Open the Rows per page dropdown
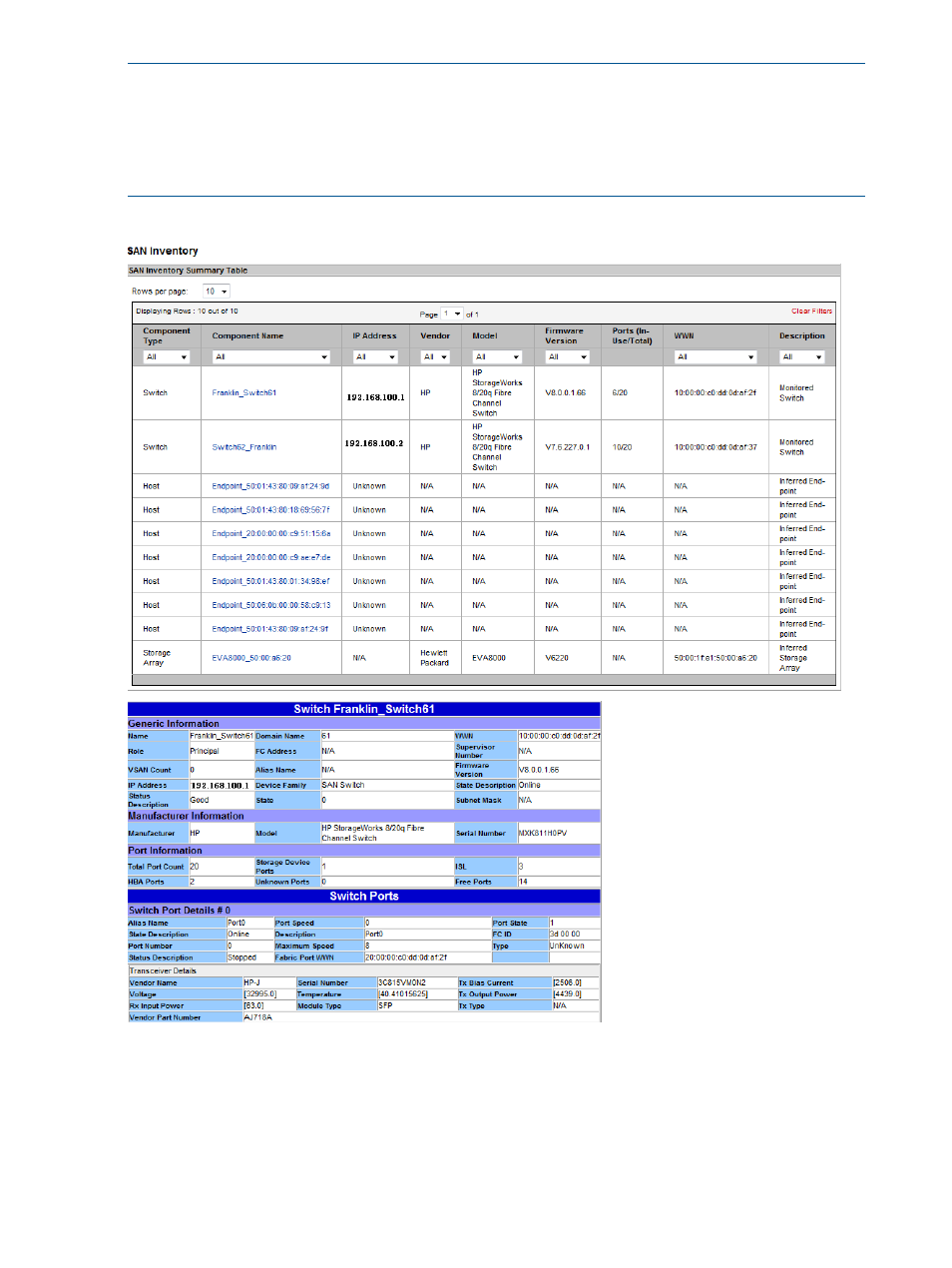This screenshot has height=1268, width=952. click(x=217, y=292)
